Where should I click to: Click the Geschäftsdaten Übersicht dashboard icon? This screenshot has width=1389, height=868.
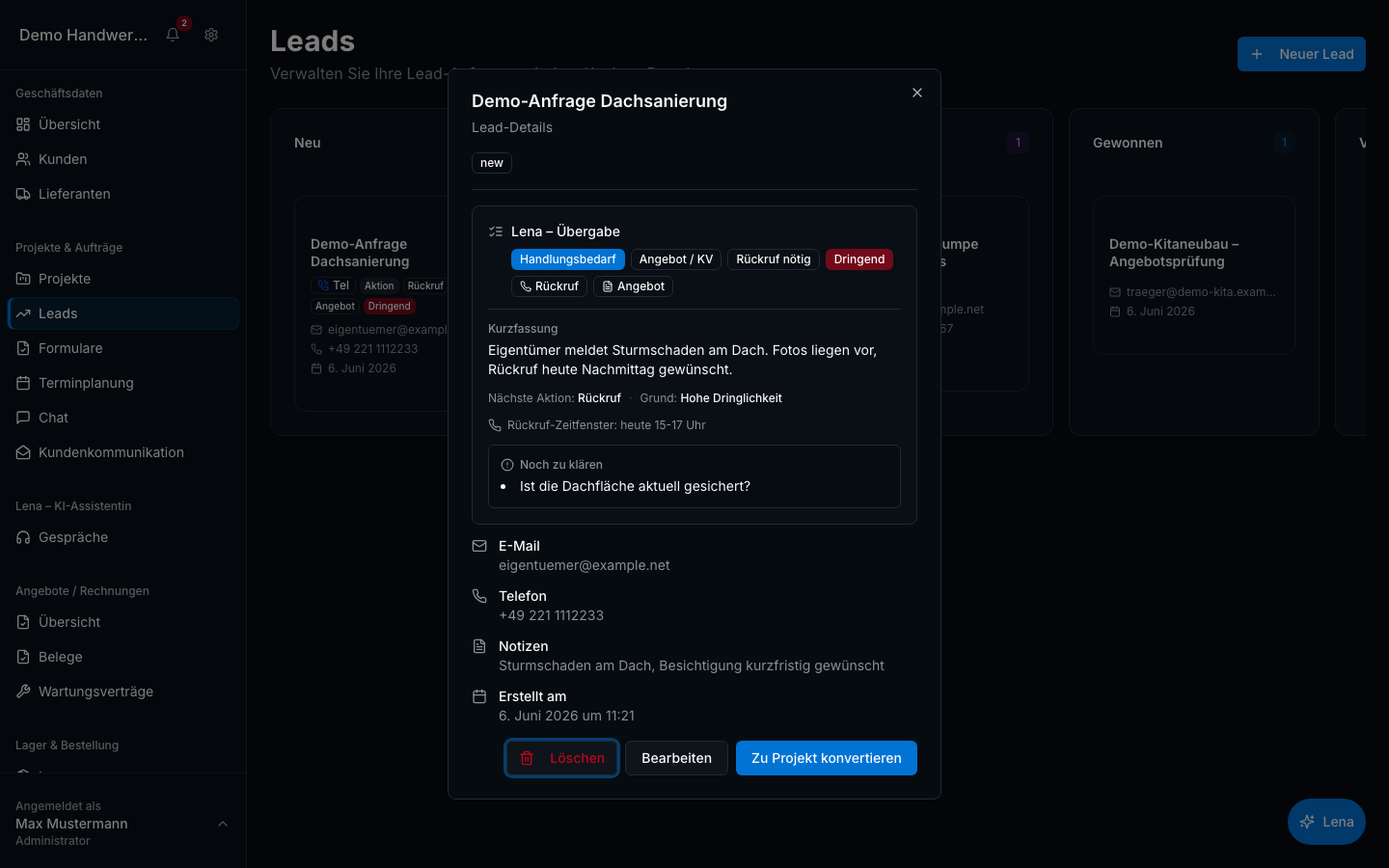pos(23,124)
